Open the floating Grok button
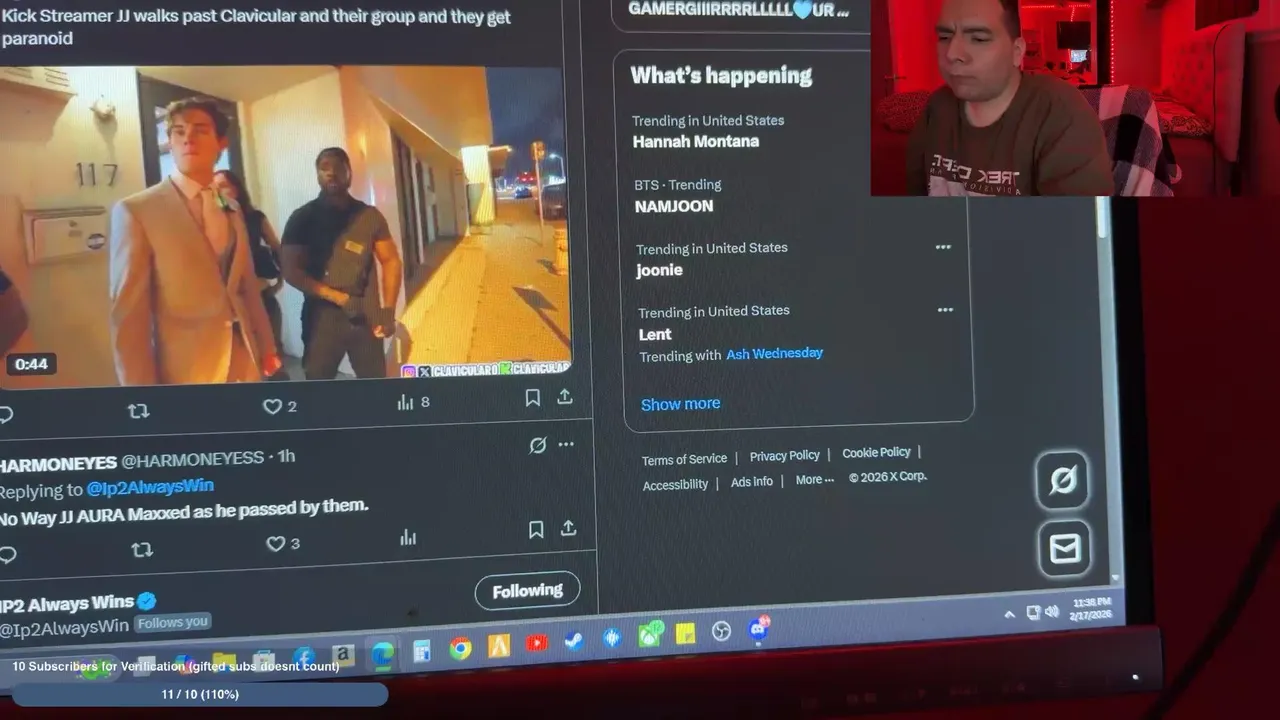1280x720 pixels. click(1062, 480)
